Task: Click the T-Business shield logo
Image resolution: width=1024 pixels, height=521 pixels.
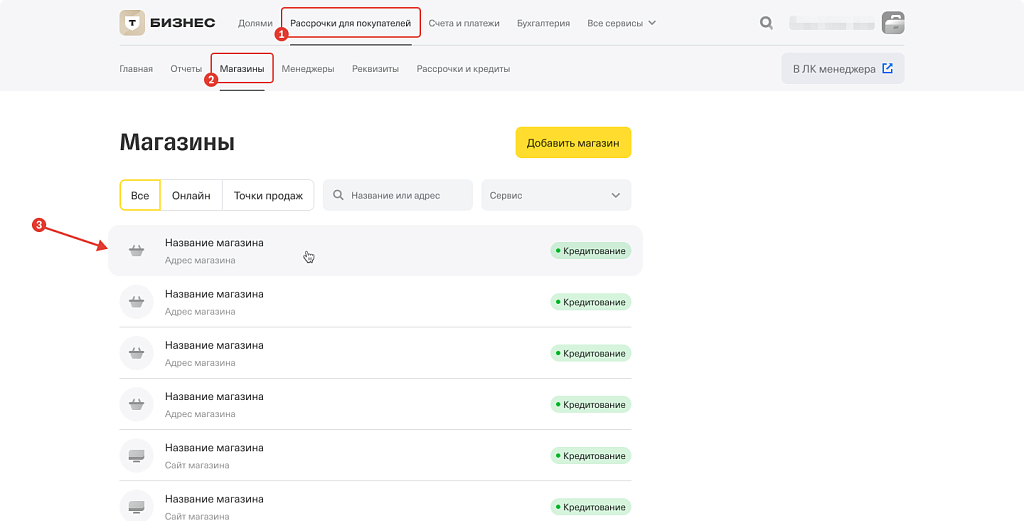Action: [x=131, y=22]
